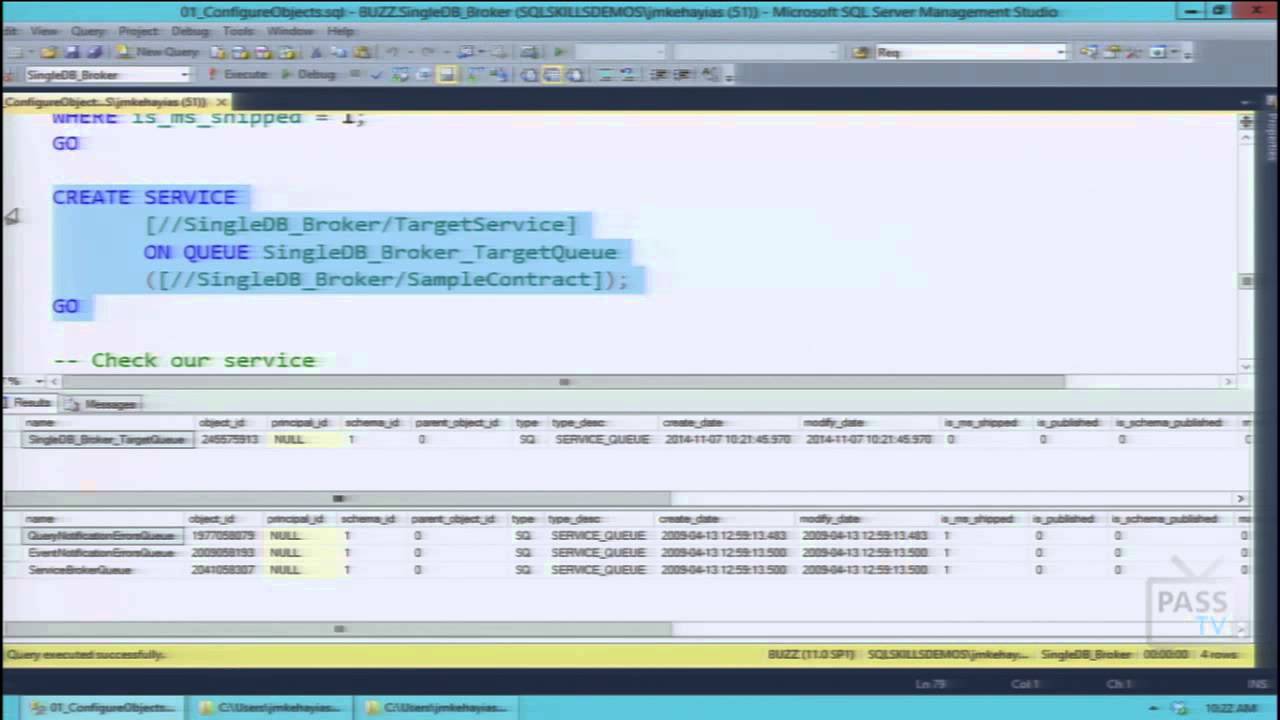Close the ConfigureObjects document tab
This screenshot has height=720, width=1280.
click(222, 102)
